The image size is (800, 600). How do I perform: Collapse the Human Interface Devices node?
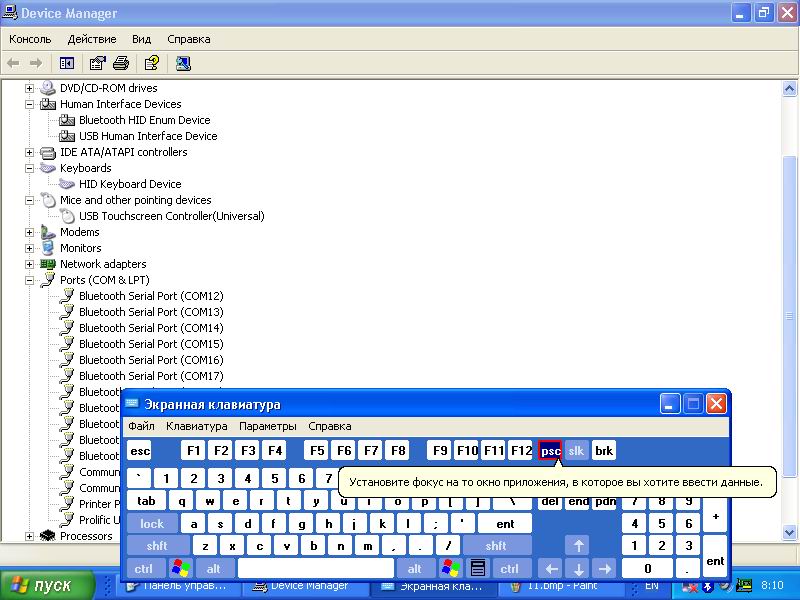coord(30,104)
